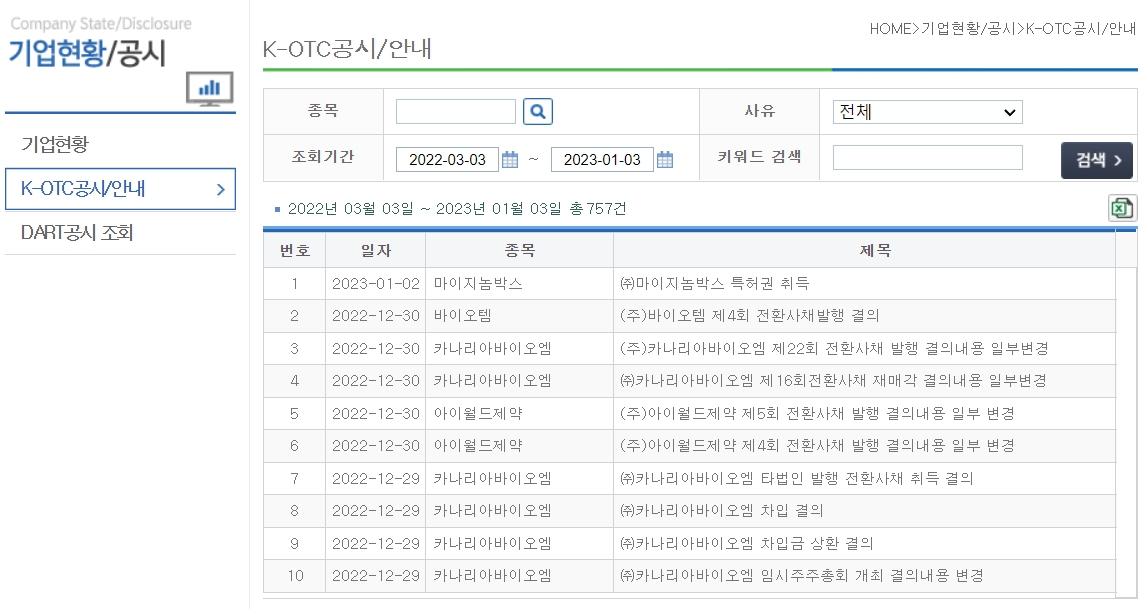The height and width of the screenshot is (609, 1147).
Task: Open 카나리아바이오엠 차입금 상환 결의 disclosure
Action: [746, 543]
